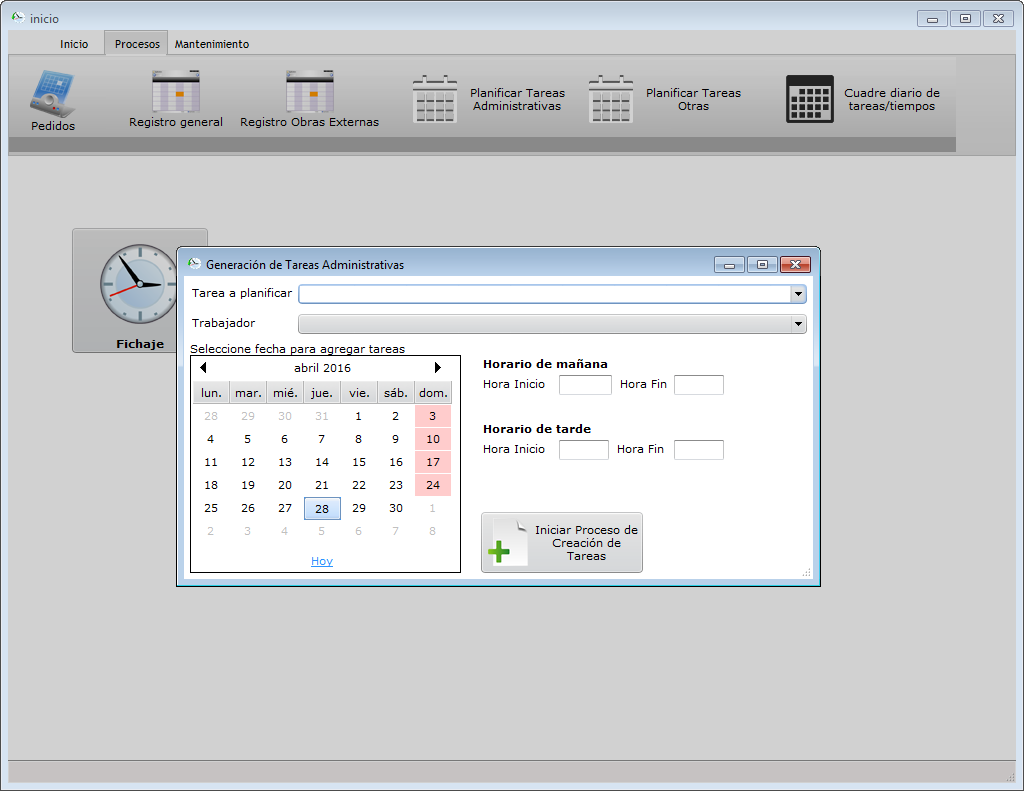Click the Fichaje label under the clock

(x=140, y=344)
